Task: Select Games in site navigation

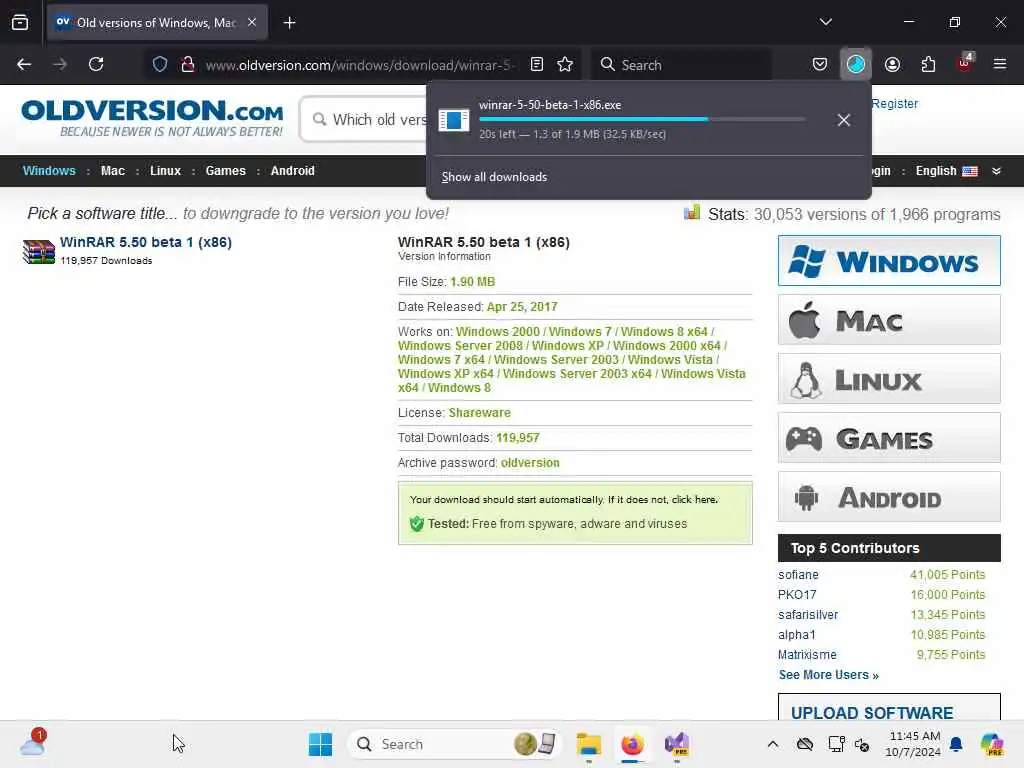Action: (x=225, y=170)
